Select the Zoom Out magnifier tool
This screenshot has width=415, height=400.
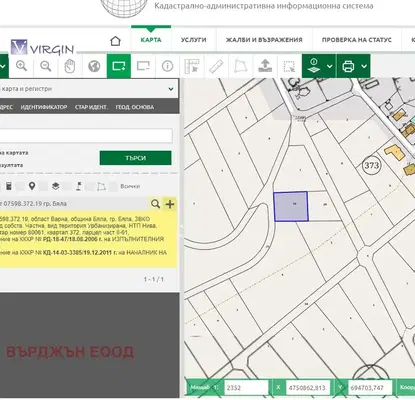coord(46,66)
